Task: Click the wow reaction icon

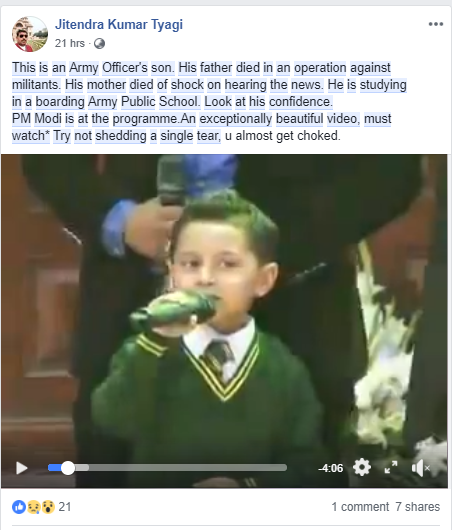Action: [48, 507]
